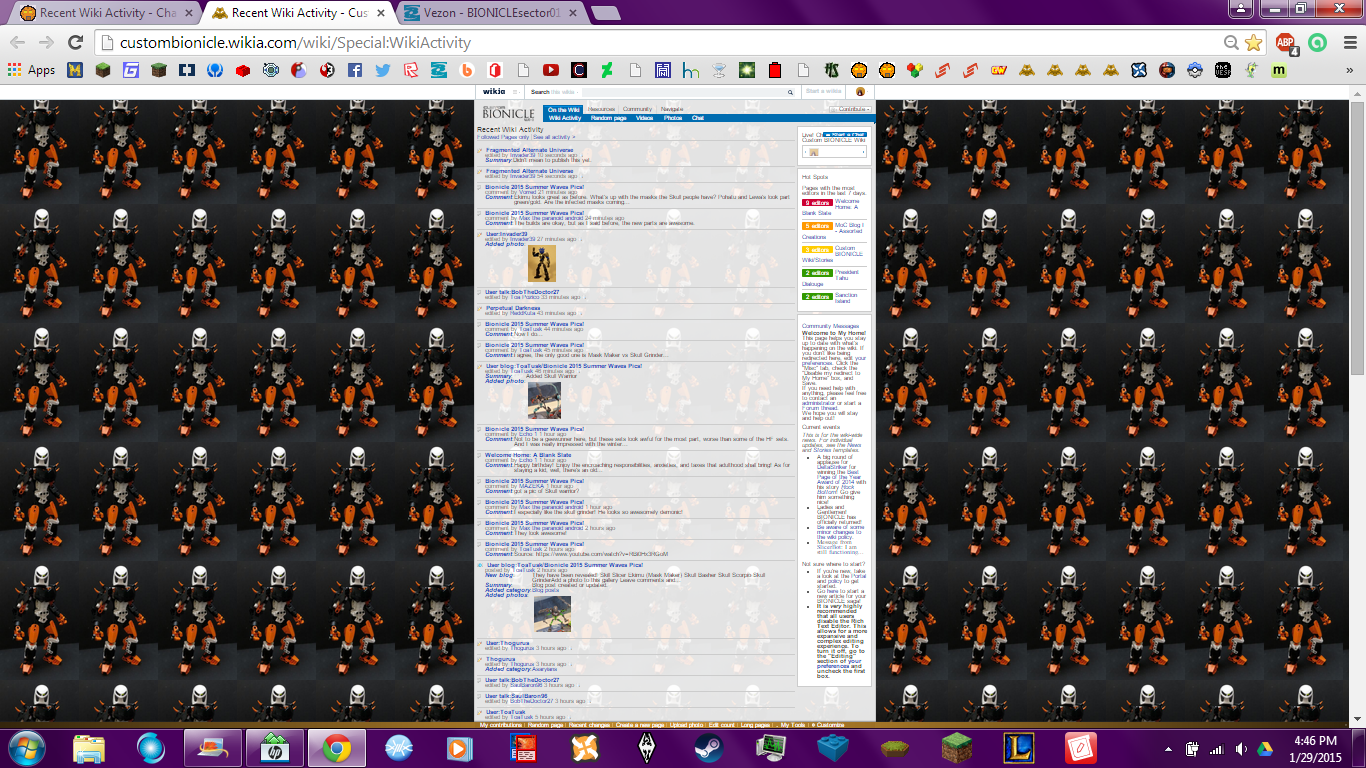Click Create a new page in bottom toolbar
Screen dimensions: 1366x768
640,725
